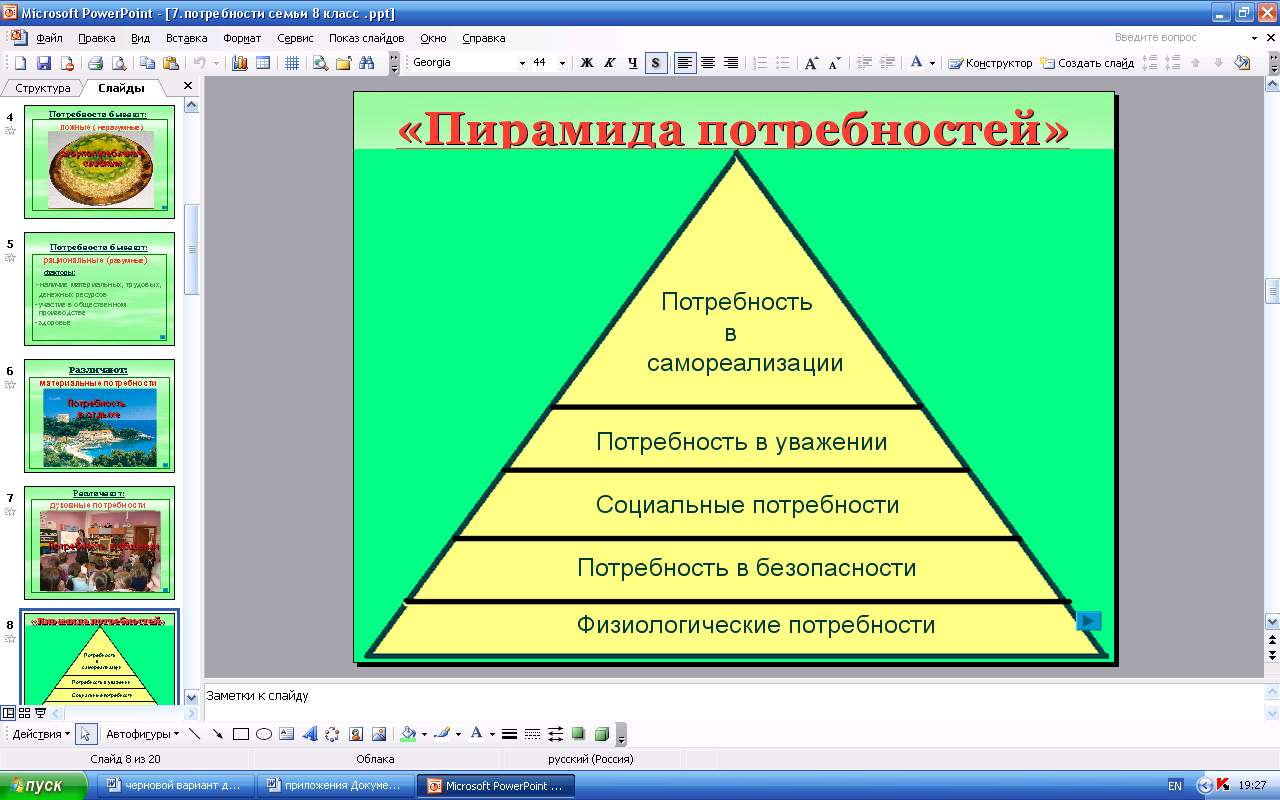Toggle text shadow (S) button
The height and width of the screenshot is (800, 1280).
[656, 63]
